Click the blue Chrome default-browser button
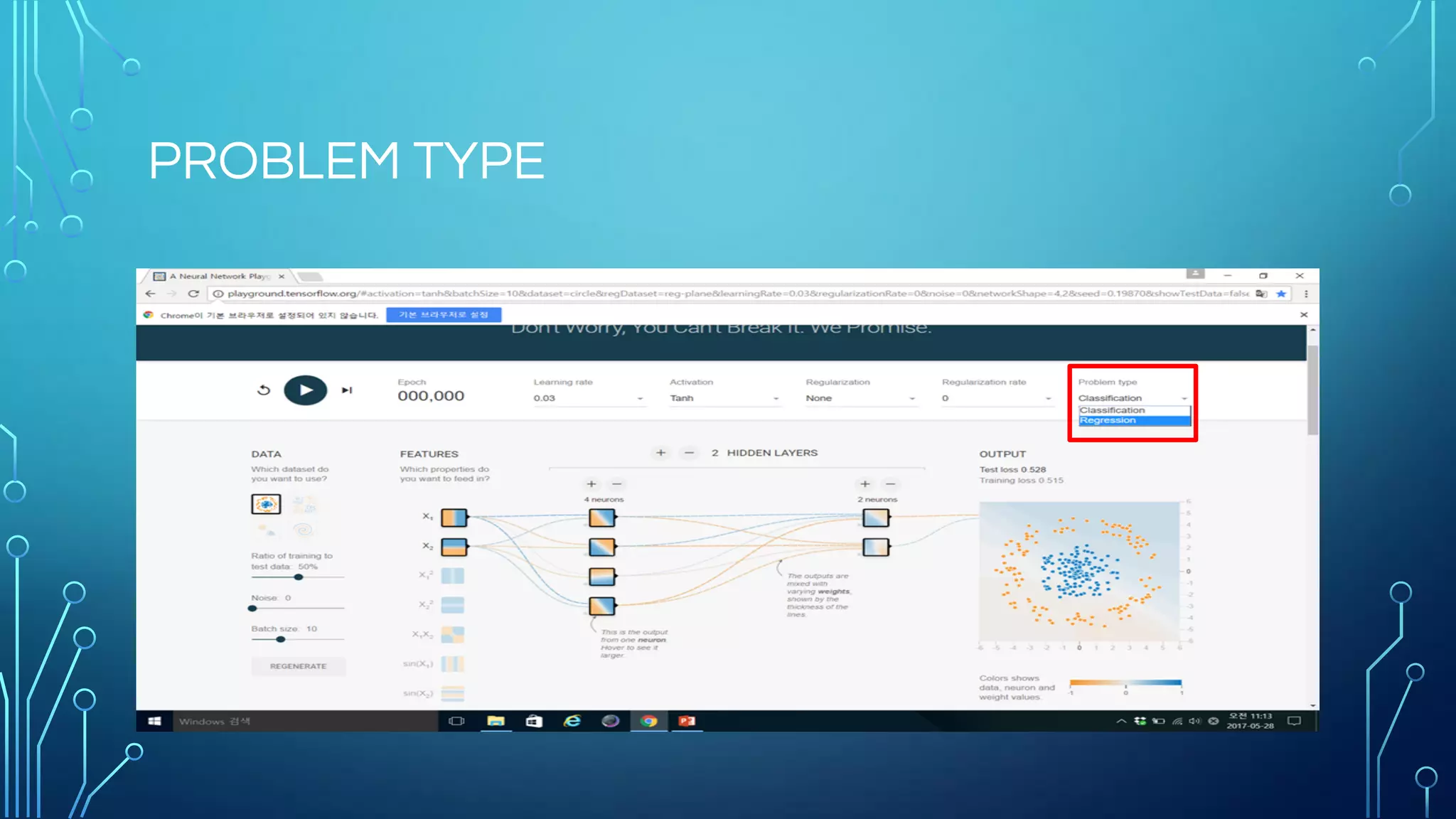Viewport: 1456px width, 819px height. pos(444,315)
